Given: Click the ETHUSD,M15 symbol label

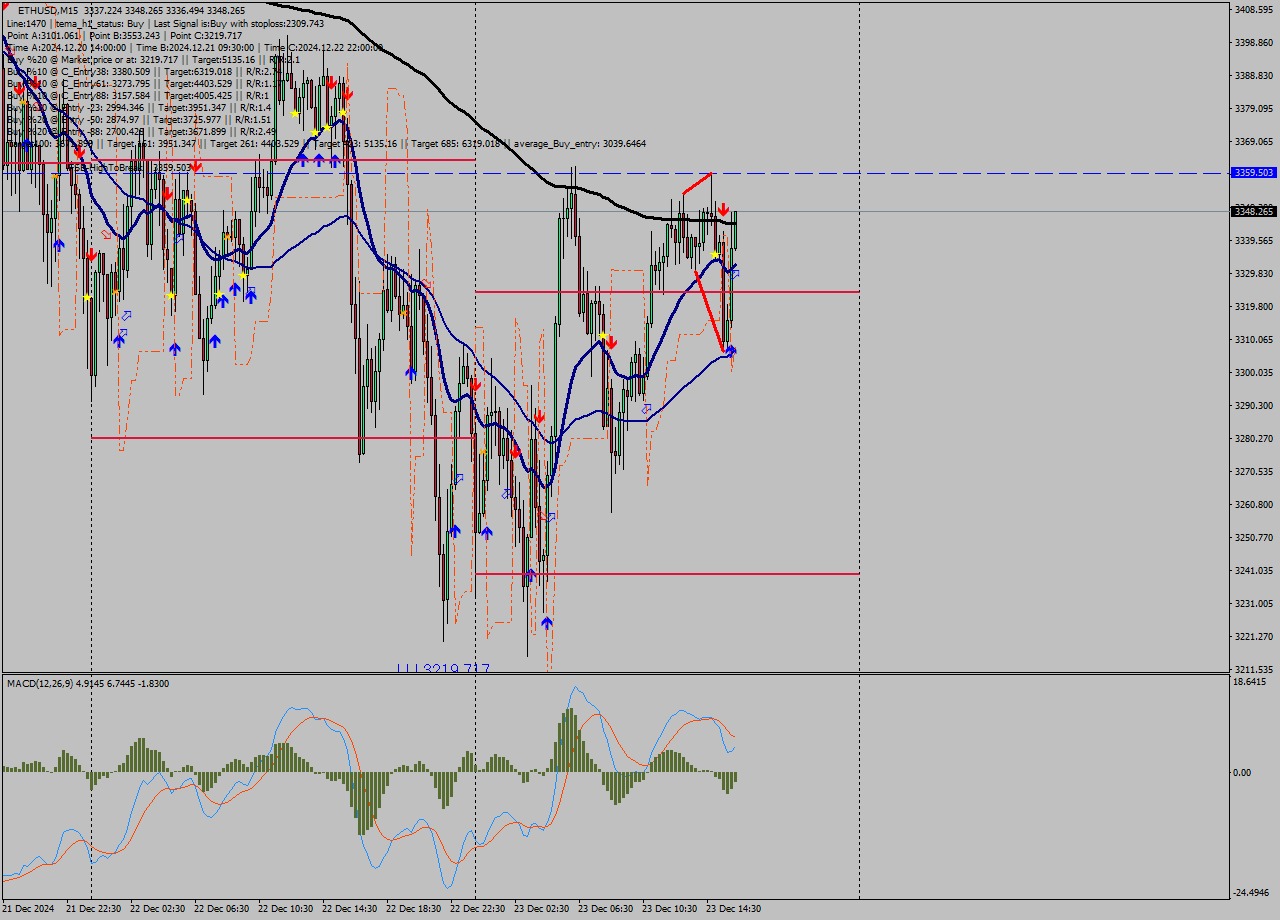Looking at the screenshot, I should [49, 10].
